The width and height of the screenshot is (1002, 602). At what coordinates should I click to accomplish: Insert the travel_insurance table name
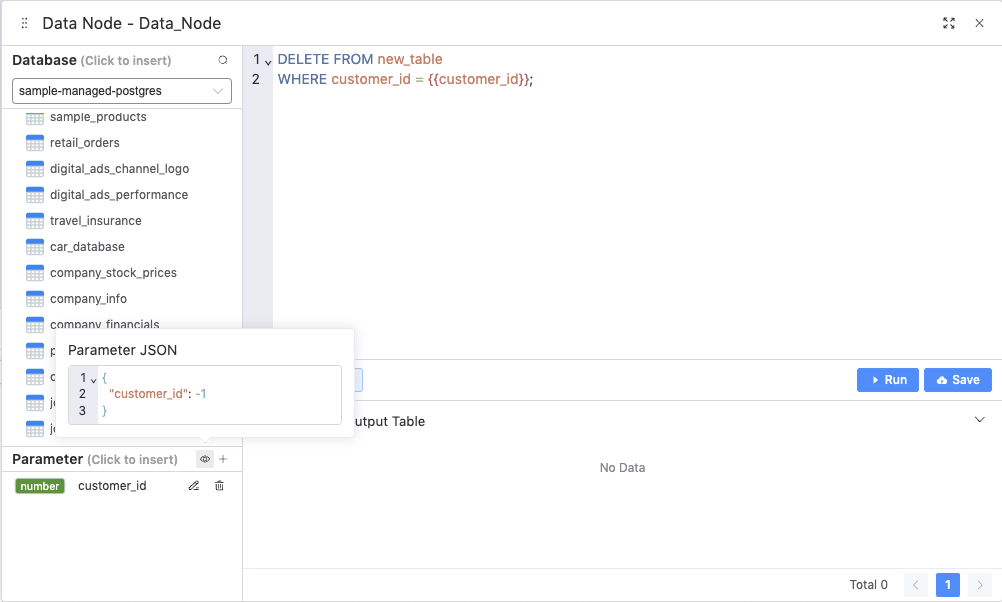(x=95, y=221)
